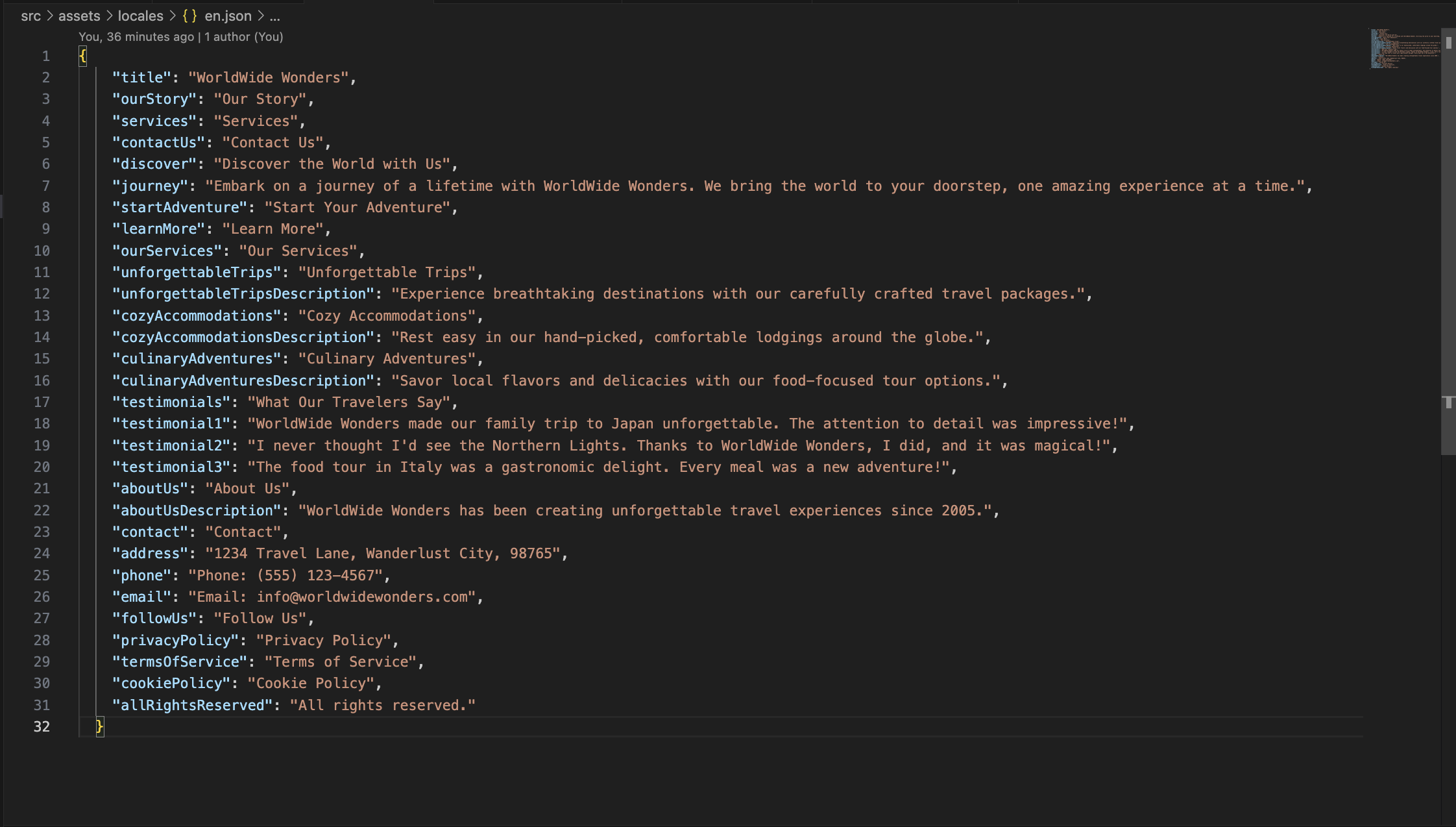1456x827 pixels.
Task: Open the breadcrumb ellipsis symbol item
Action: (275, 16)
